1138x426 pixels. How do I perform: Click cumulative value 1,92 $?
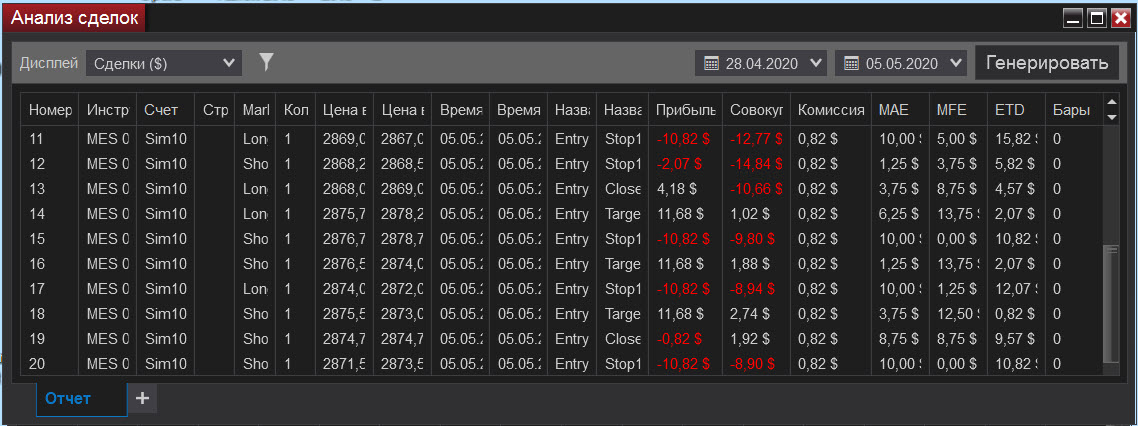(751, 338)
